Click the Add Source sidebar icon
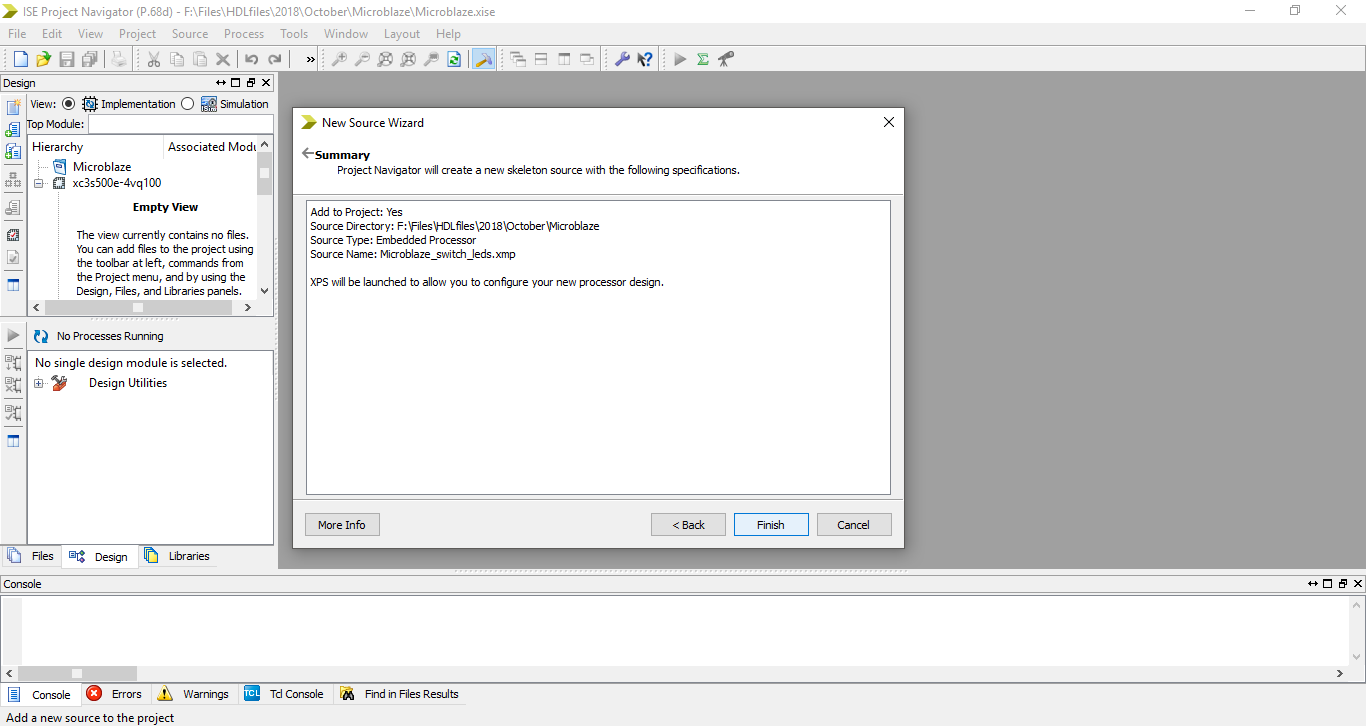Image resolution: width=1366 pixels, height=726 pixels. (13, 130)
